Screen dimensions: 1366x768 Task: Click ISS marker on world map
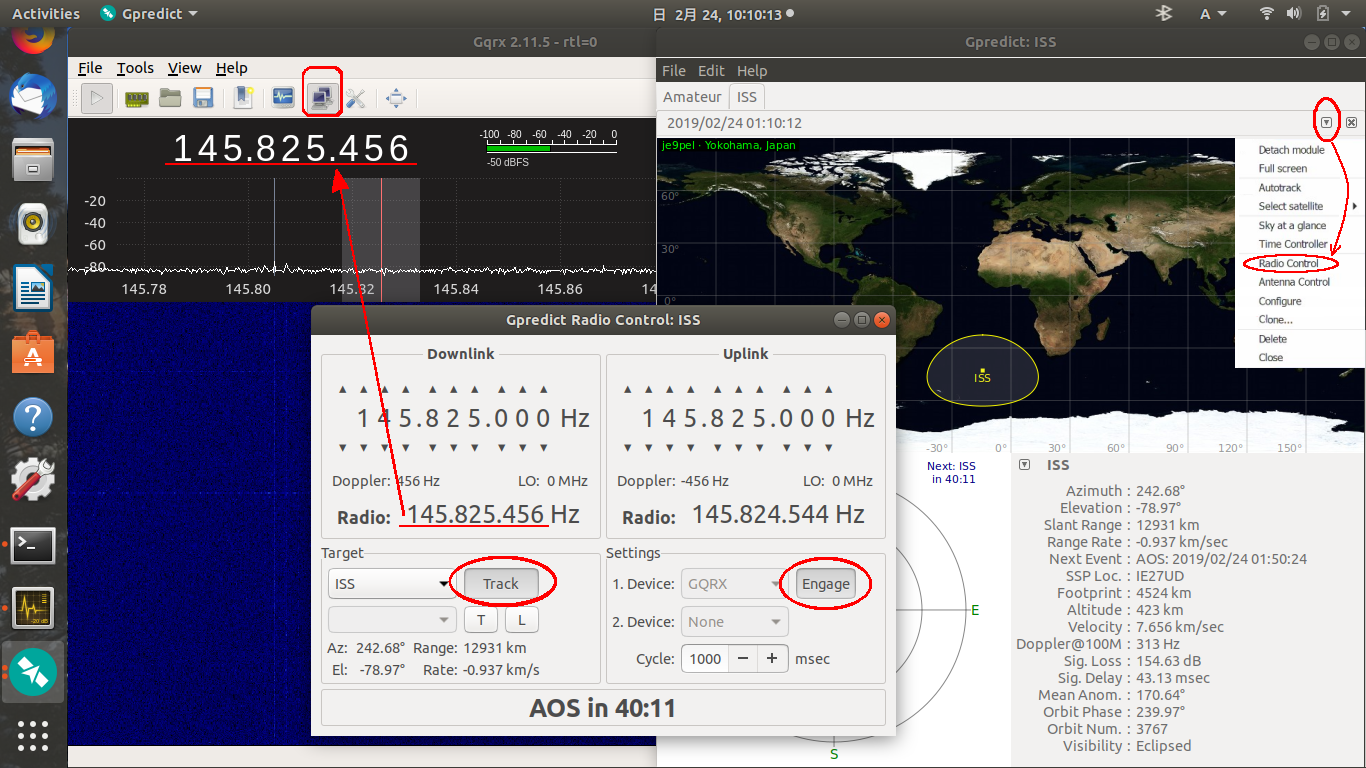tap(983, 372)
